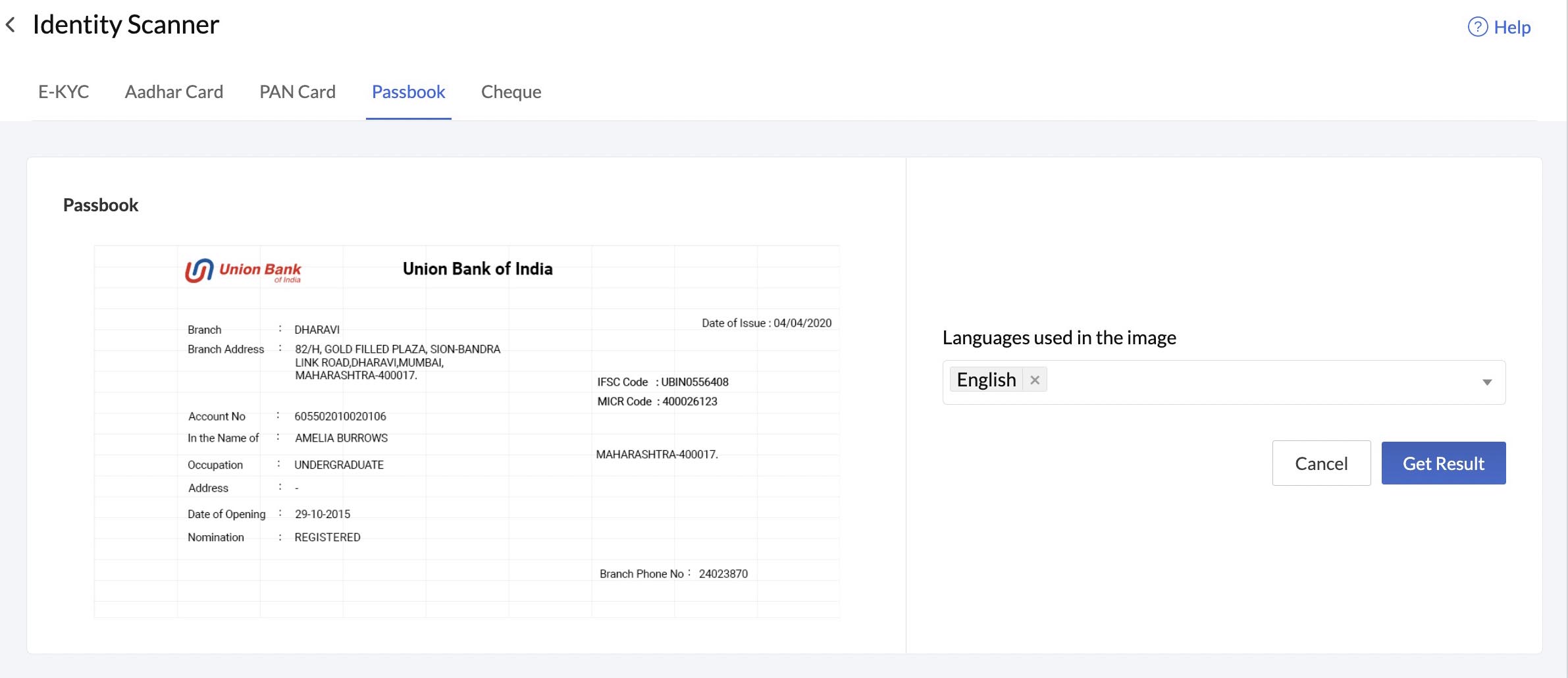Select the E-KYC tab
Screen dimensions: 1568x678
point(64,91)
